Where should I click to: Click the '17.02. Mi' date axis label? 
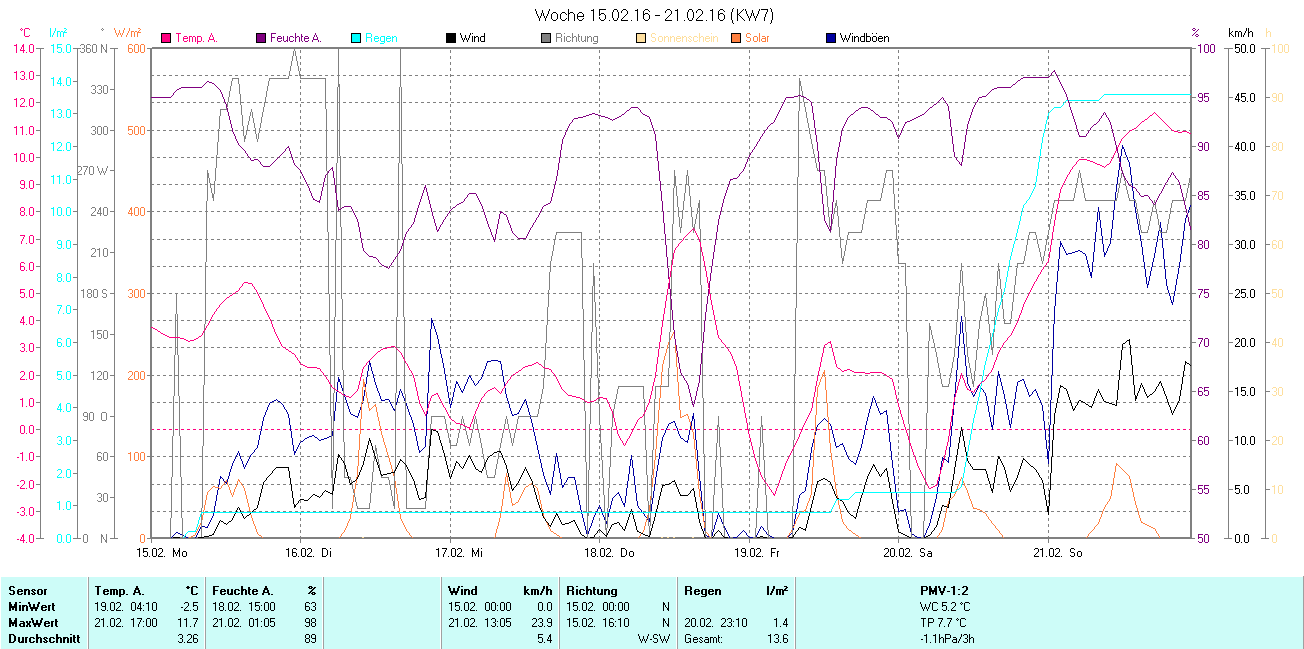coord(459,552)
